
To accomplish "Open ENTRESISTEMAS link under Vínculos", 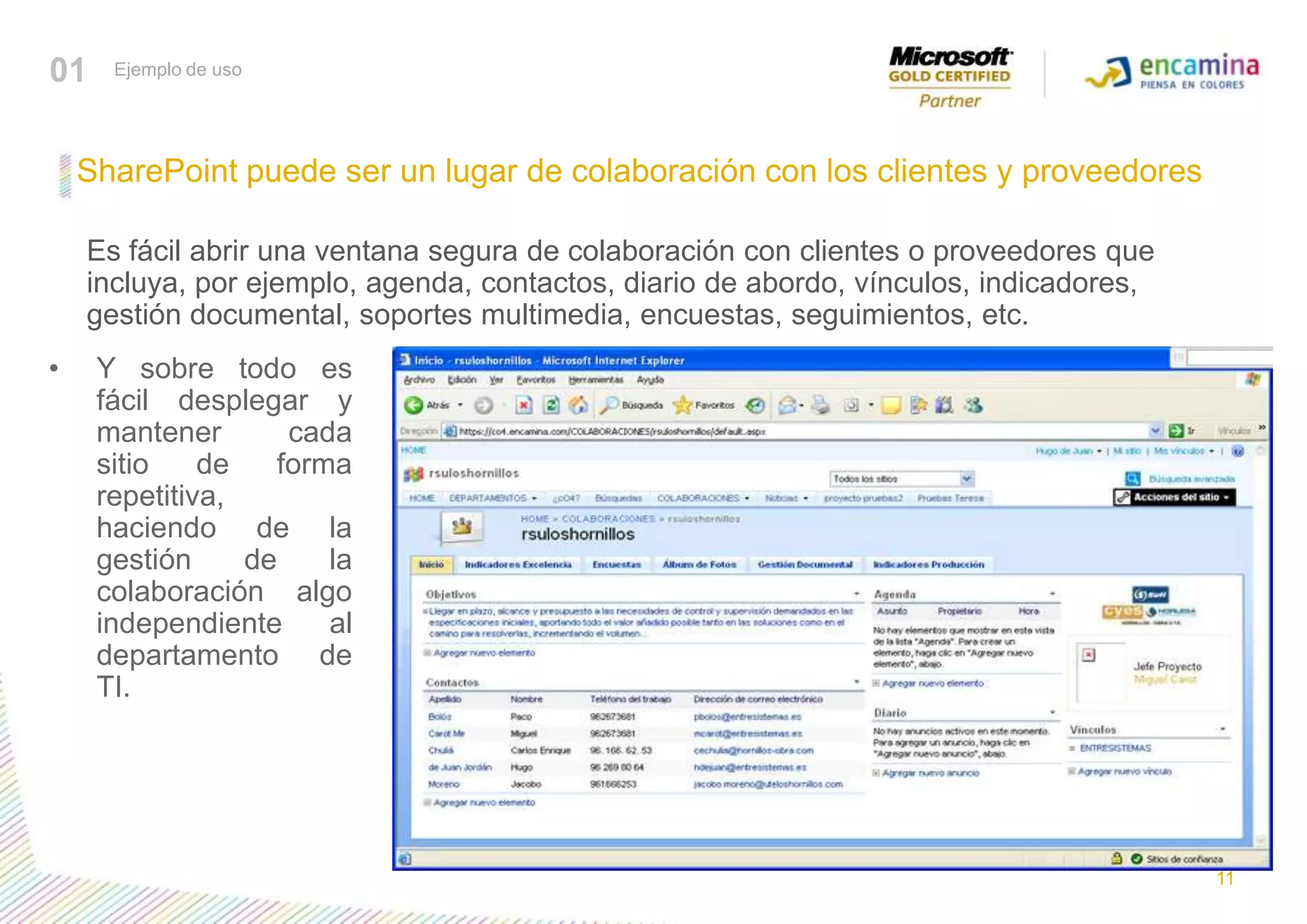I will (x=1116, y=748).
